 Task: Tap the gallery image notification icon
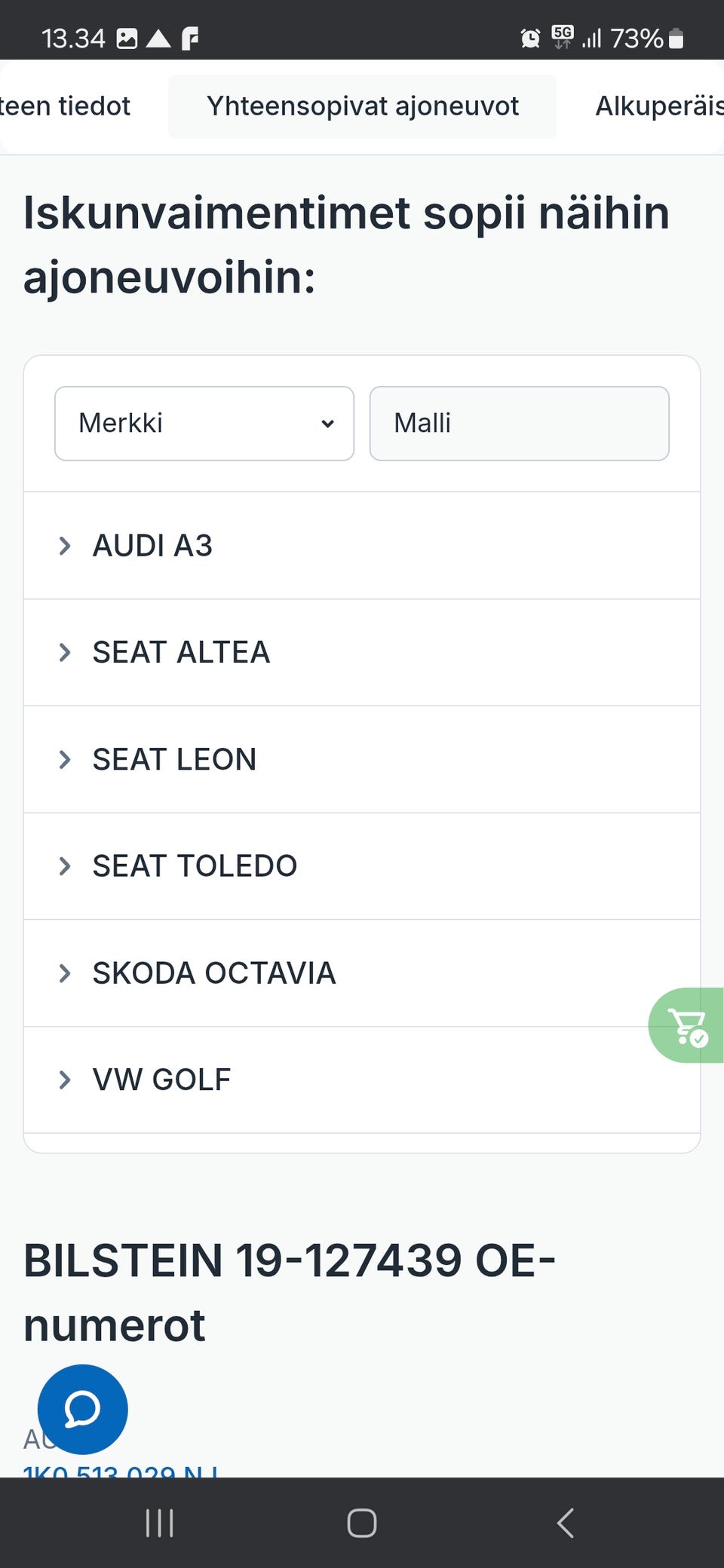[x=127, y=38]
